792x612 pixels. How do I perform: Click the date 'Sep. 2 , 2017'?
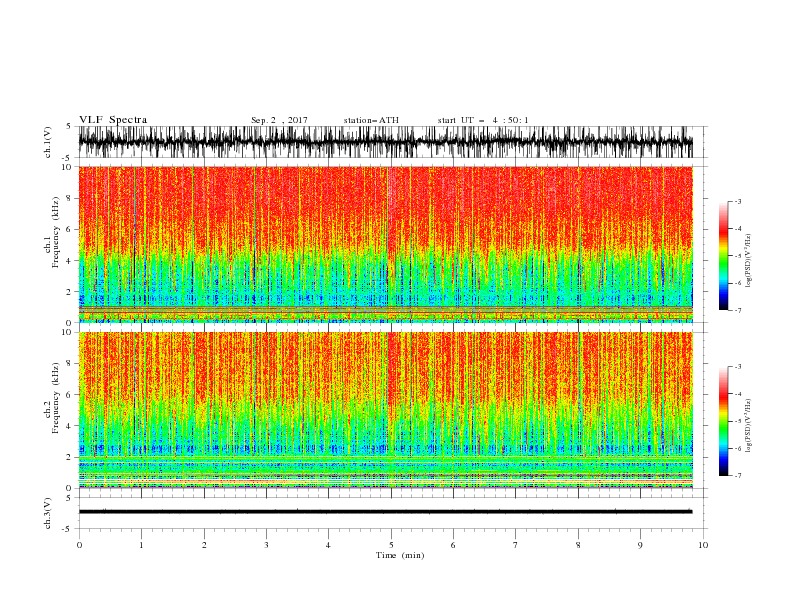[x=279, y=120]
